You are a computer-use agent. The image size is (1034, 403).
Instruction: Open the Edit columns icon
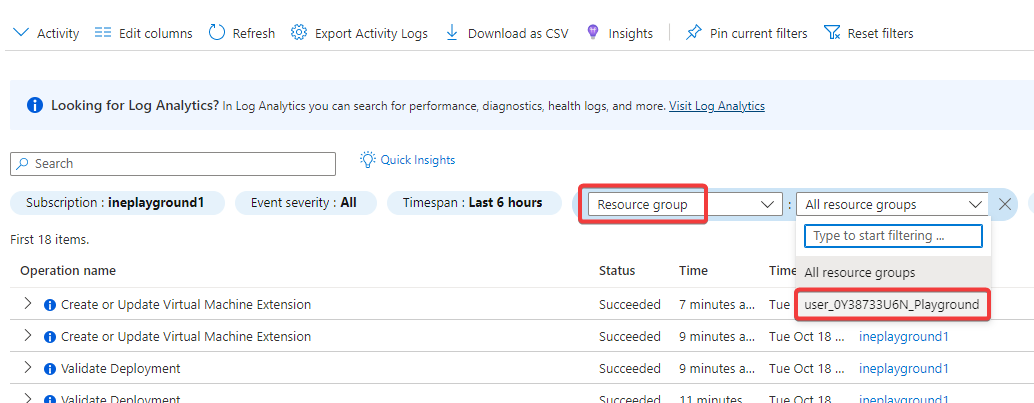[x=102, y=33]
